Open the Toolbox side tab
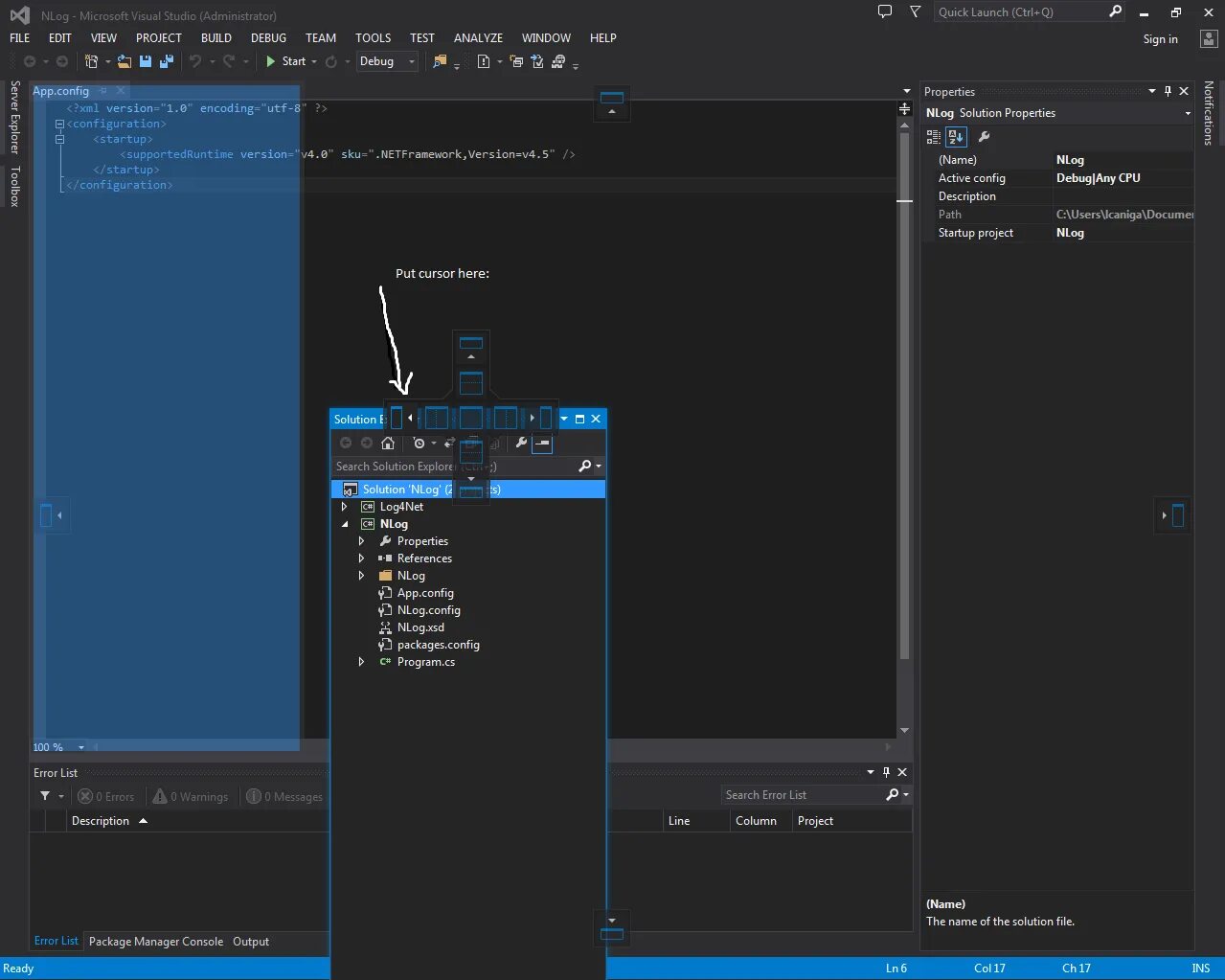 [x=14, y=186]
